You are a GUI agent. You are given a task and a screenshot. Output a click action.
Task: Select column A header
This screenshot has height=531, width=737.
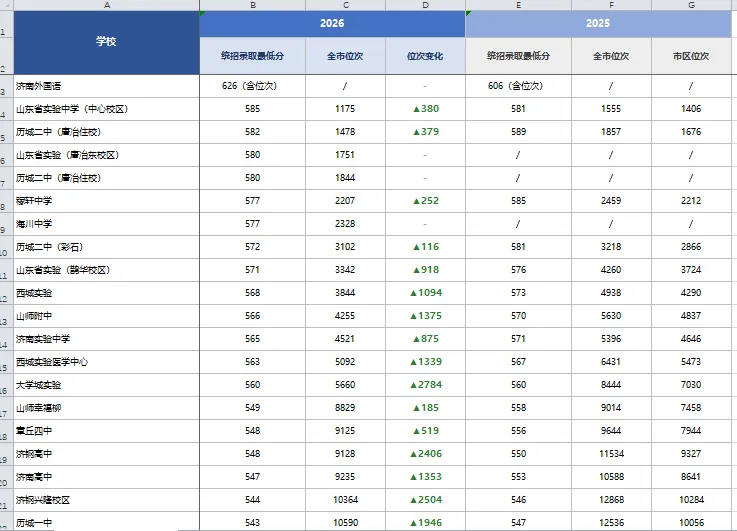click(x=107, y=5)
